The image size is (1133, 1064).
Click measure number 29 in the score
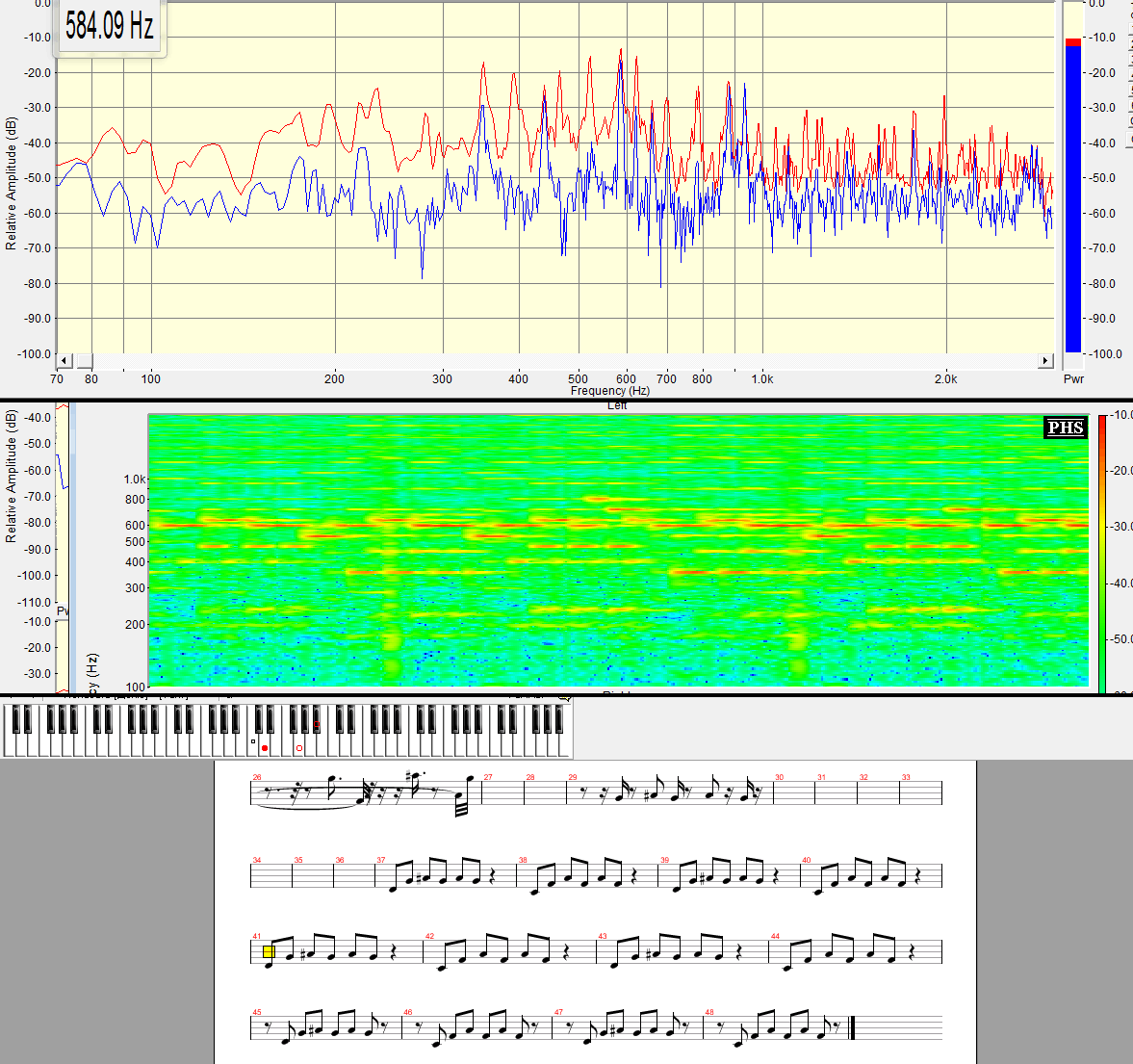pos(573,777)
